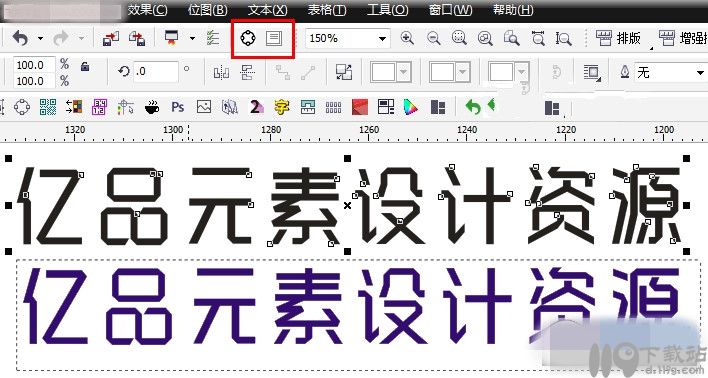Screen dimensions: 708x378
Task: Click the teal ruler measure icon
Action: [x=308, y=107]
